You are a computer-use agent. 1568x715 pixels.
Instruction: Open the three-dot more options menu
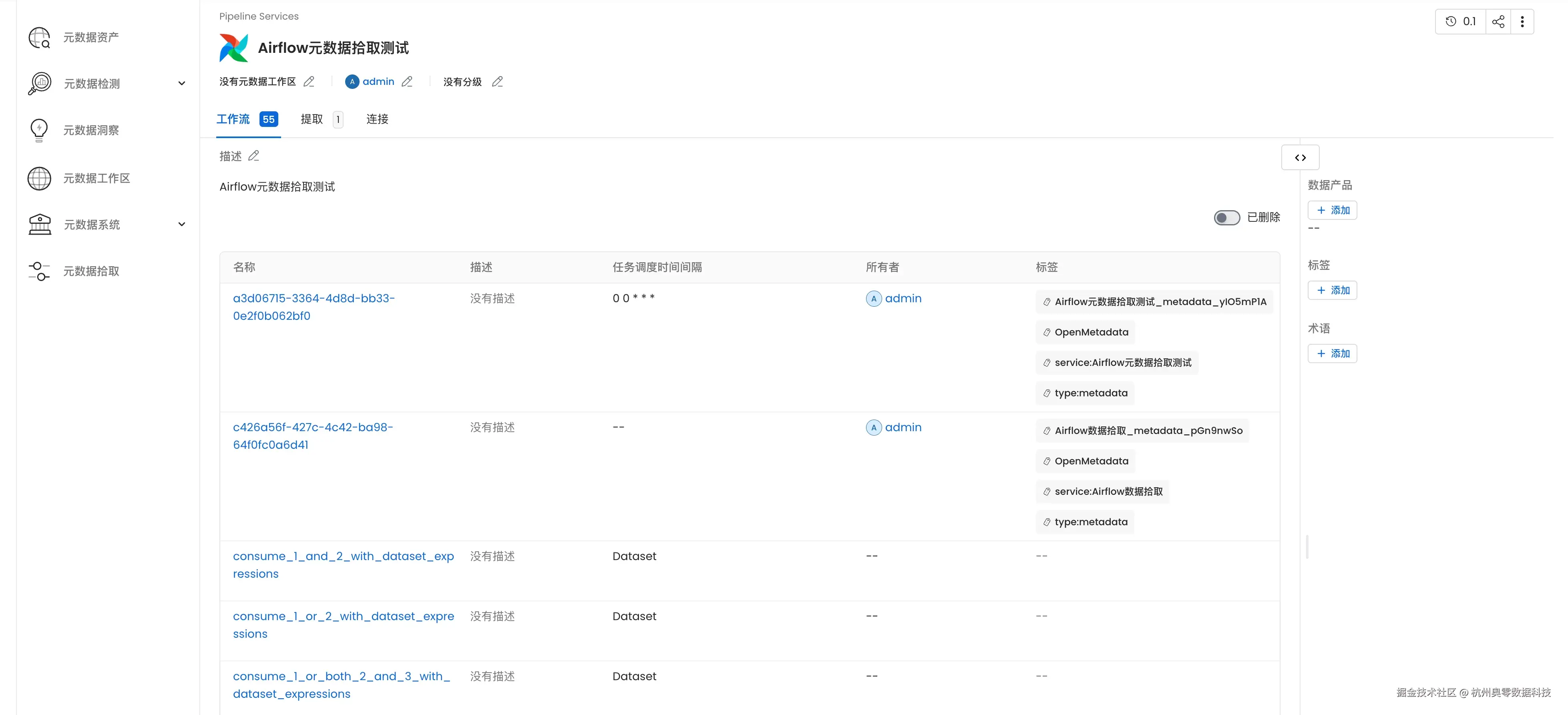click(1522, 21)
